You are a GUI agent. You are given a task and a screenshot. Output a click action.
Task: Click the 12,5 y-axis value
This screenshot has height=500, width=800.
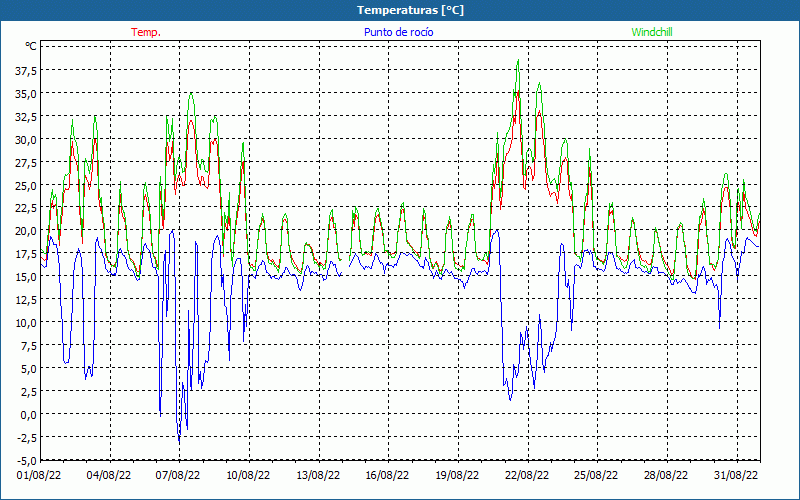tap(26, 299)
